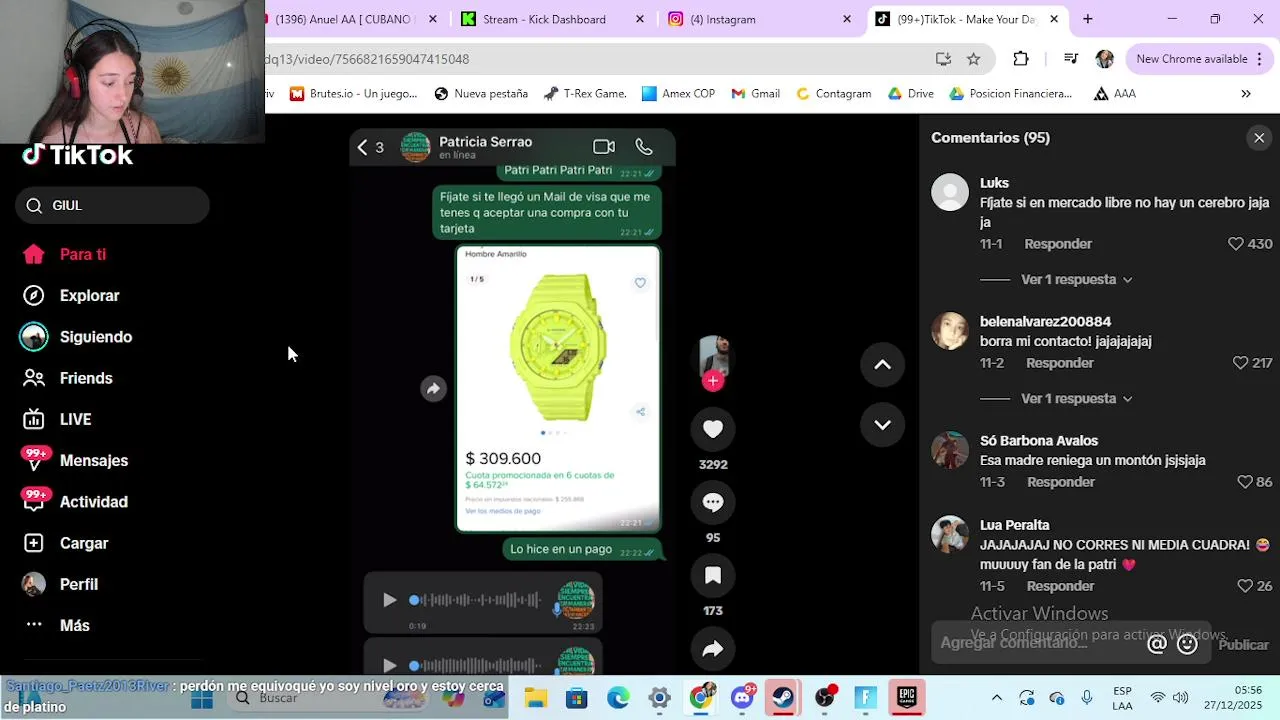Open Chrome media controls icon
Screen dimensions: 1280x720
pos(1071,59)
